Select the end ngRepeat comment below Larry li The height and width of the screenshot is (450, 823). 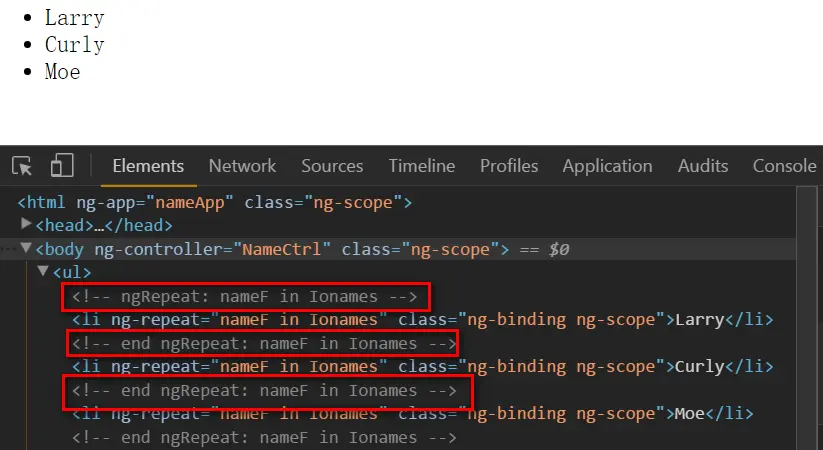265,343
